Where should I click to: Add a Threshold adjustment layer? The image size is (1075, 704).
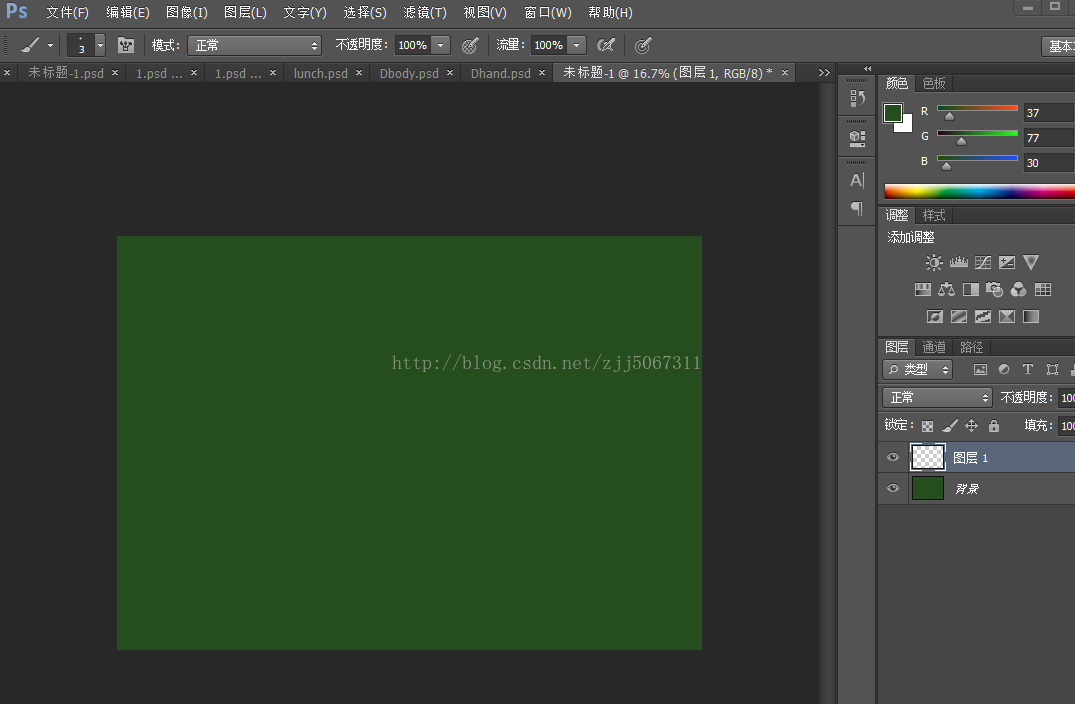point(982,317)
